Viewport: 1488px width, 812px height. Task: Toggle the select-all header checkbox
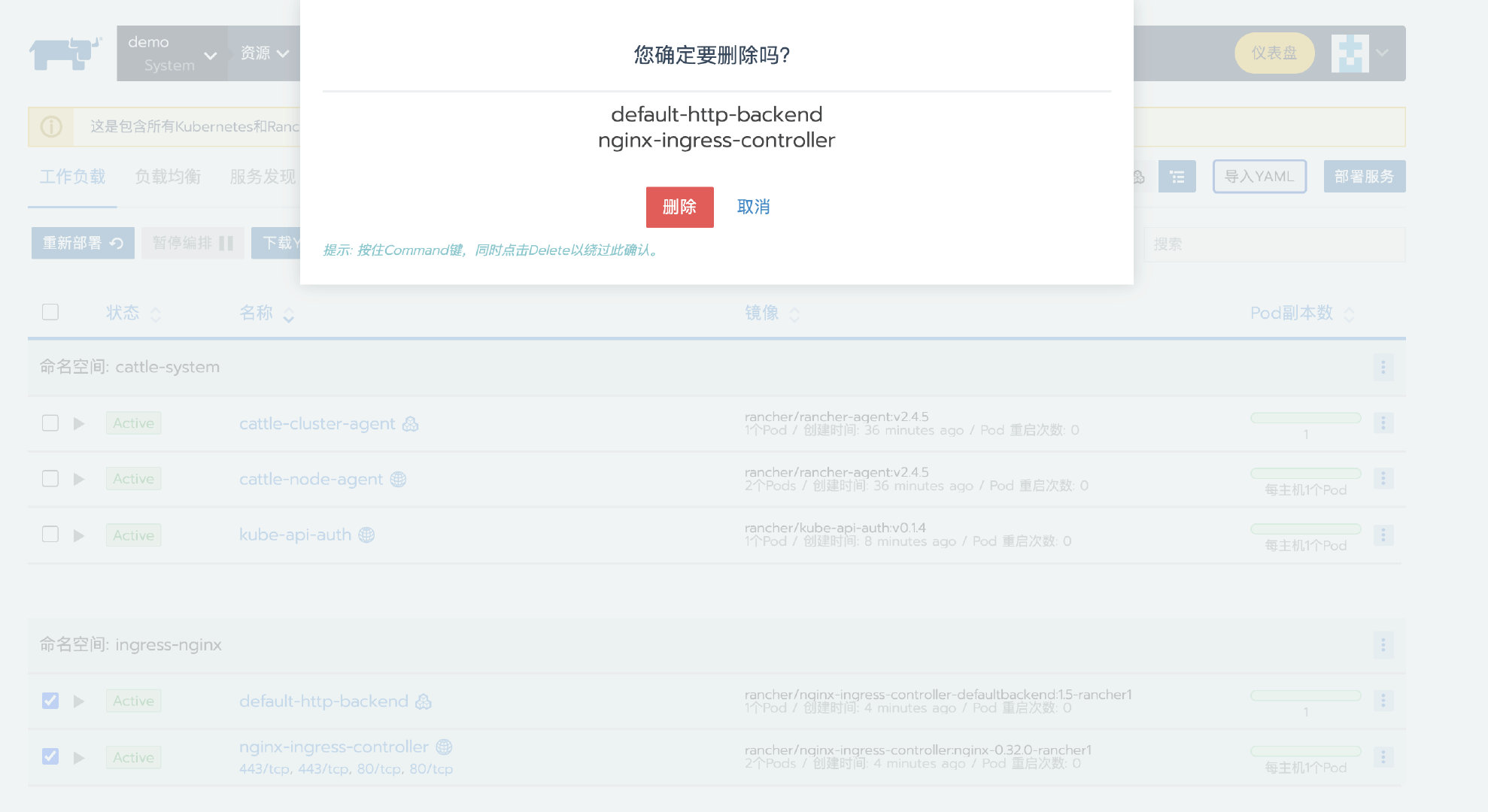tap(50, 312)
